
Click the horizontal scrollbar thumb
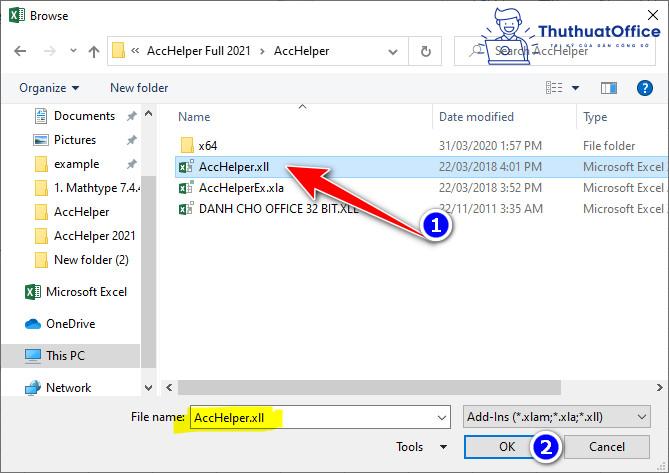click(x=369, y=388)
